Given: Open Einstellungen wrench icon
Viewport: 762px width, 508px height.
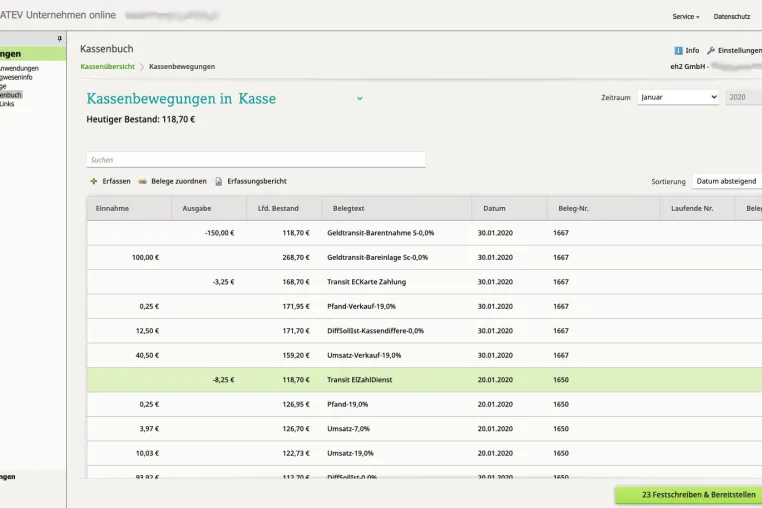Looking at the screenshot, I should coord(710,51).
